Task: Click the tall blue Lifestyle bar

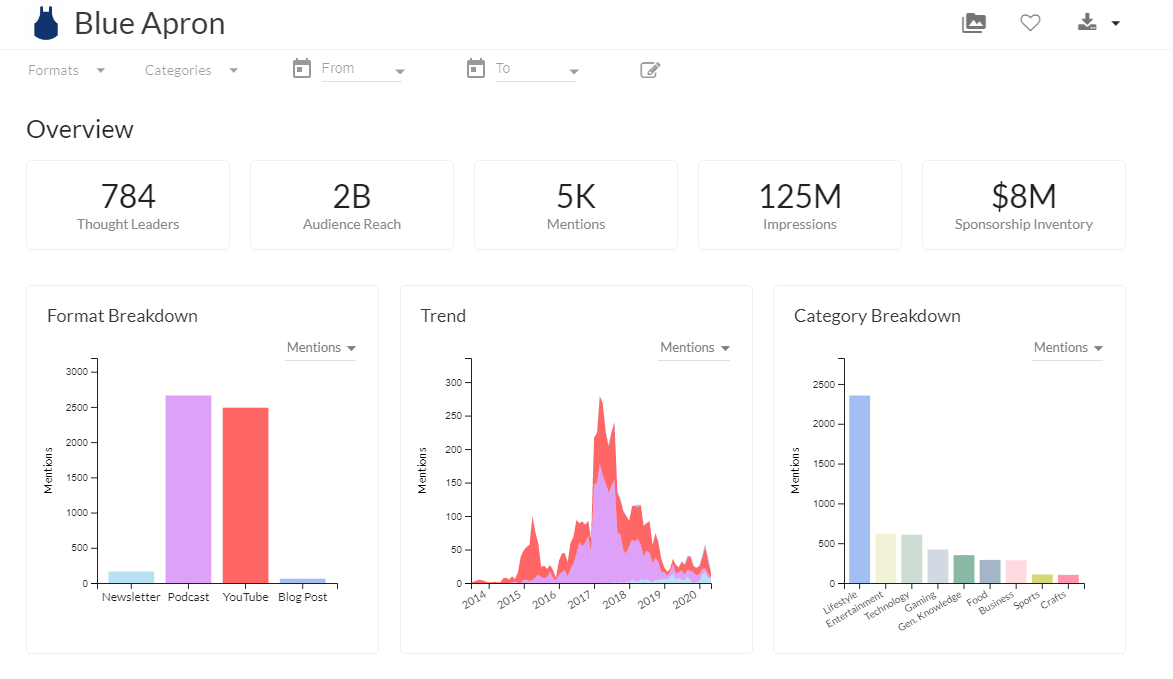Action: (x=860, y=489)
